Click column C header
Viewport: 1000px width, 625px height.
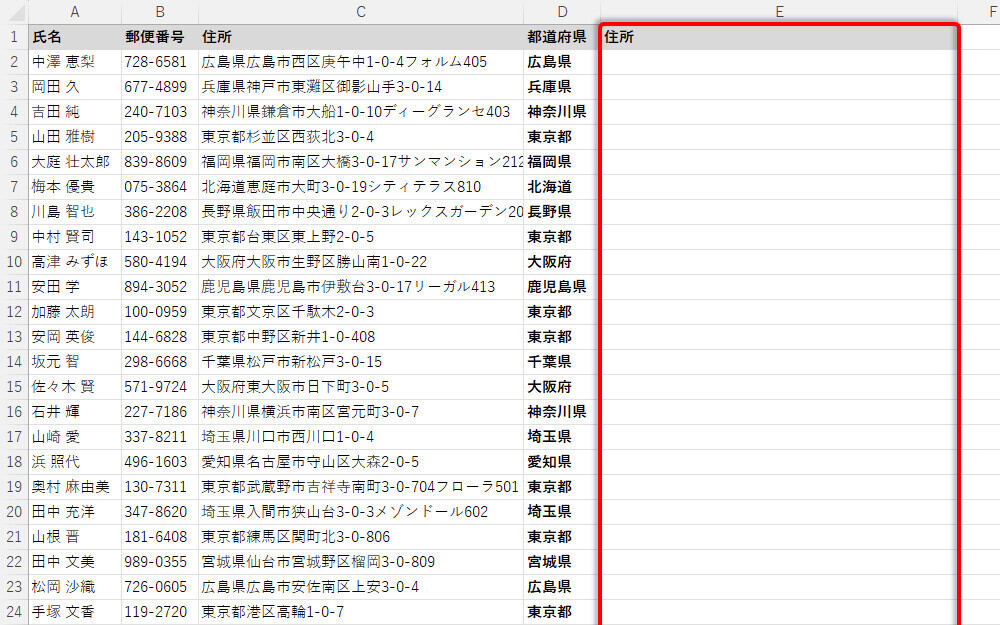361,11
